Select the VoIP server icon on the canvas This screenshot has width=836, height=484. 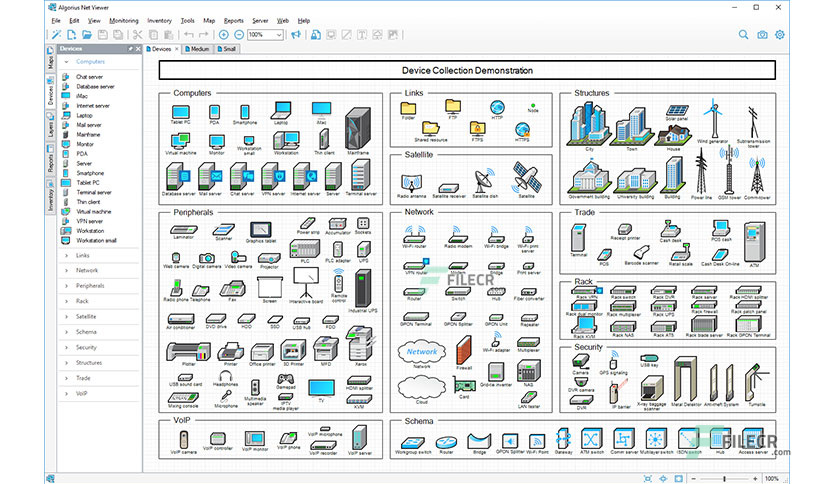tap(360, 438)
